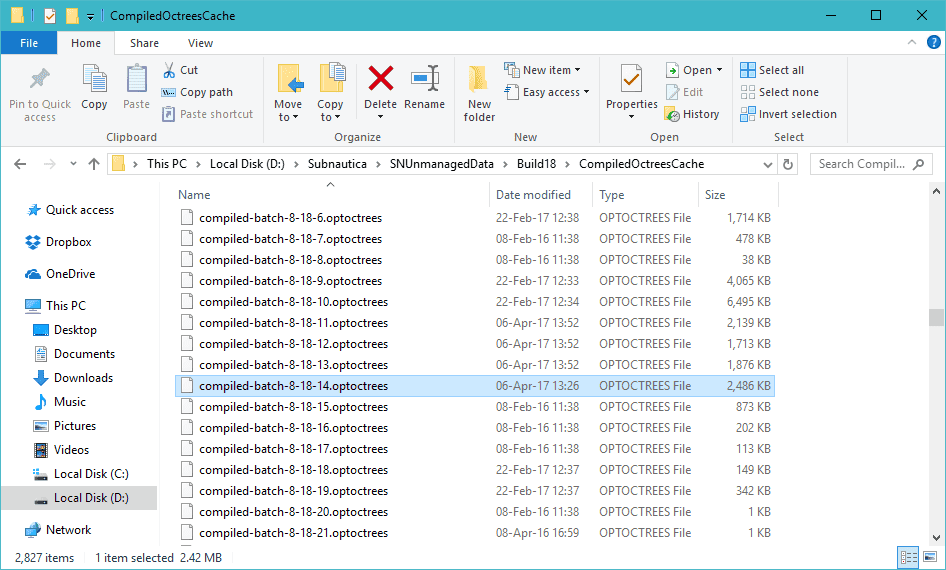Open the File menu tab

coord(29,43)
